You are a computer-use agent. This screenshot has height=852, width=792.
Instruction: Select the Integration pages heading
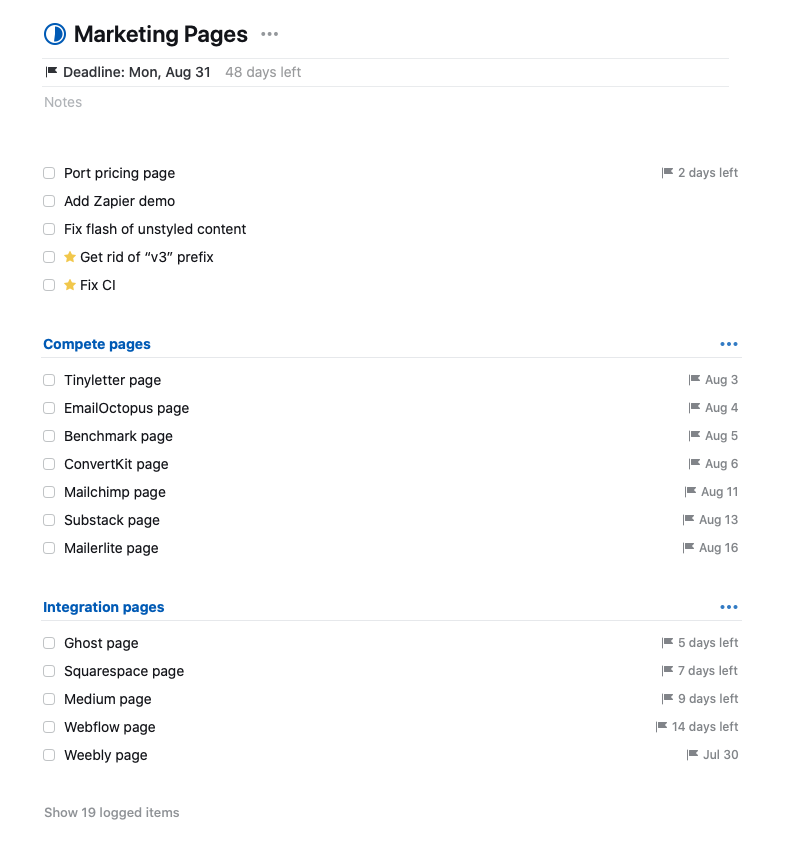click(x=104, y=607)
